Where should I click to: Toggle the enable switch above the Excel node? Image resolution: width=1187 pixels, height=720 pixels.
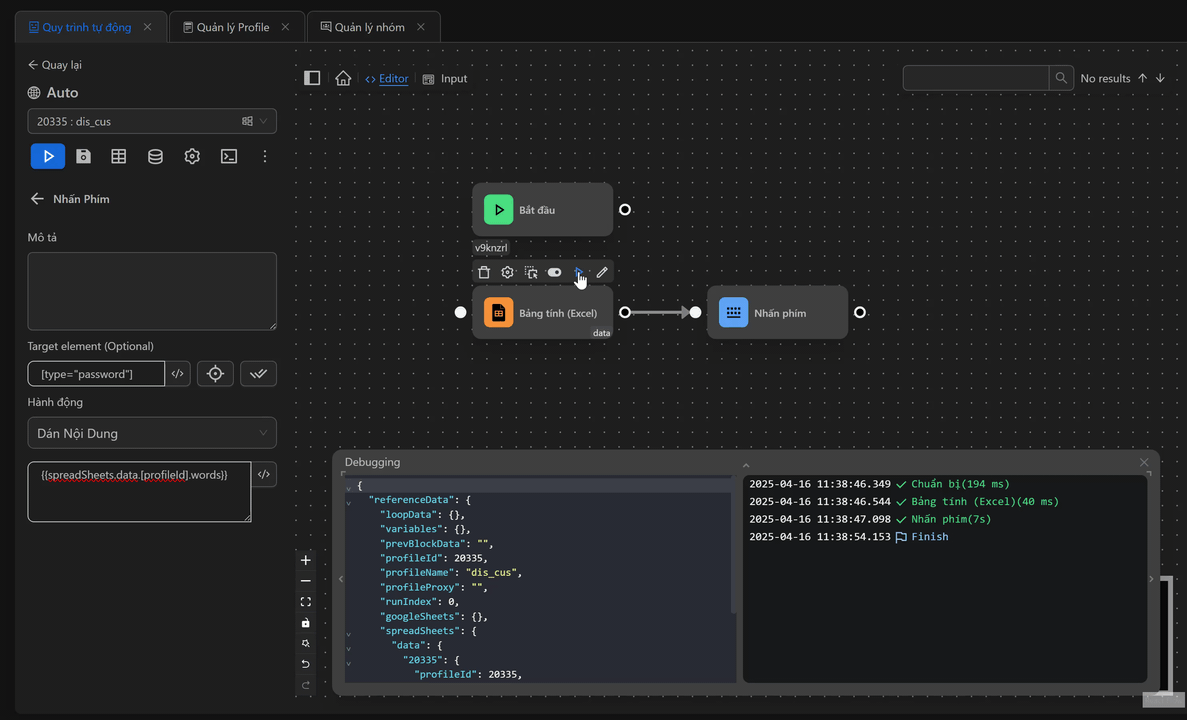(554, 272)
